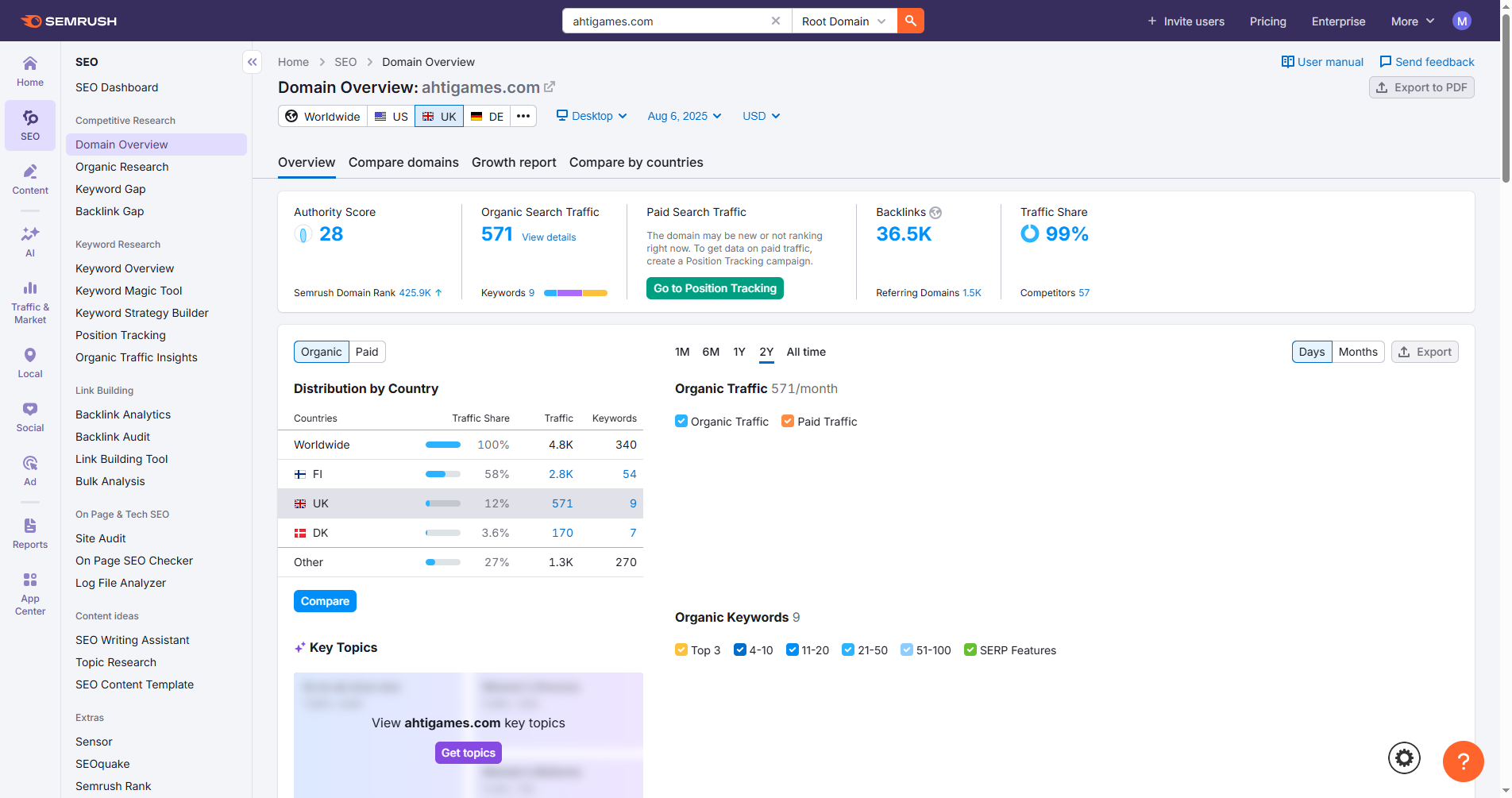Open the Home sidebar icon
Image resolution: width=1512 pixels, height=798 pixels.
30,71
